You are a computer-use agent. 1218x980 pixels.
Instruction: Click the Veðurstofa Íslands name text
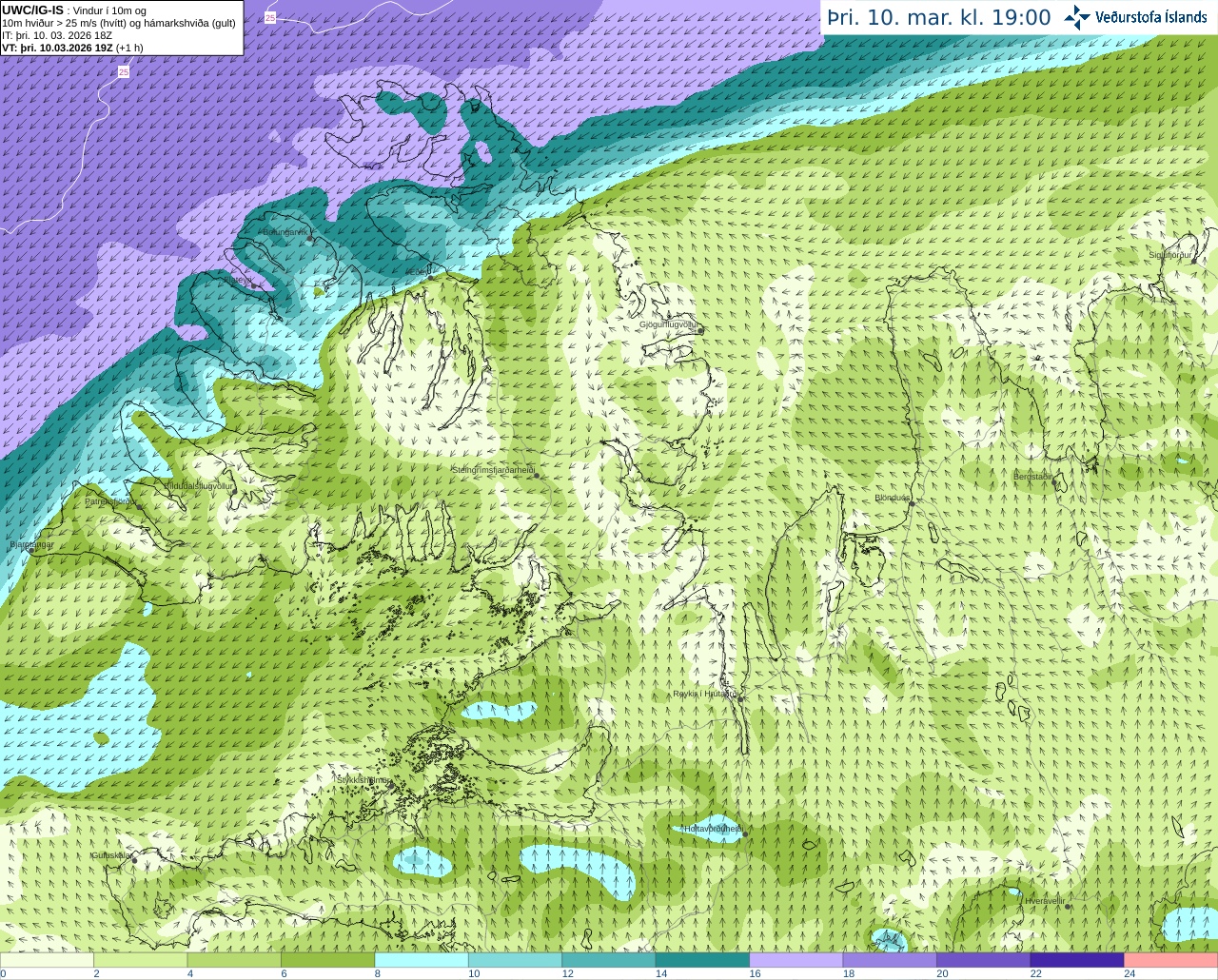[1151, 17]
